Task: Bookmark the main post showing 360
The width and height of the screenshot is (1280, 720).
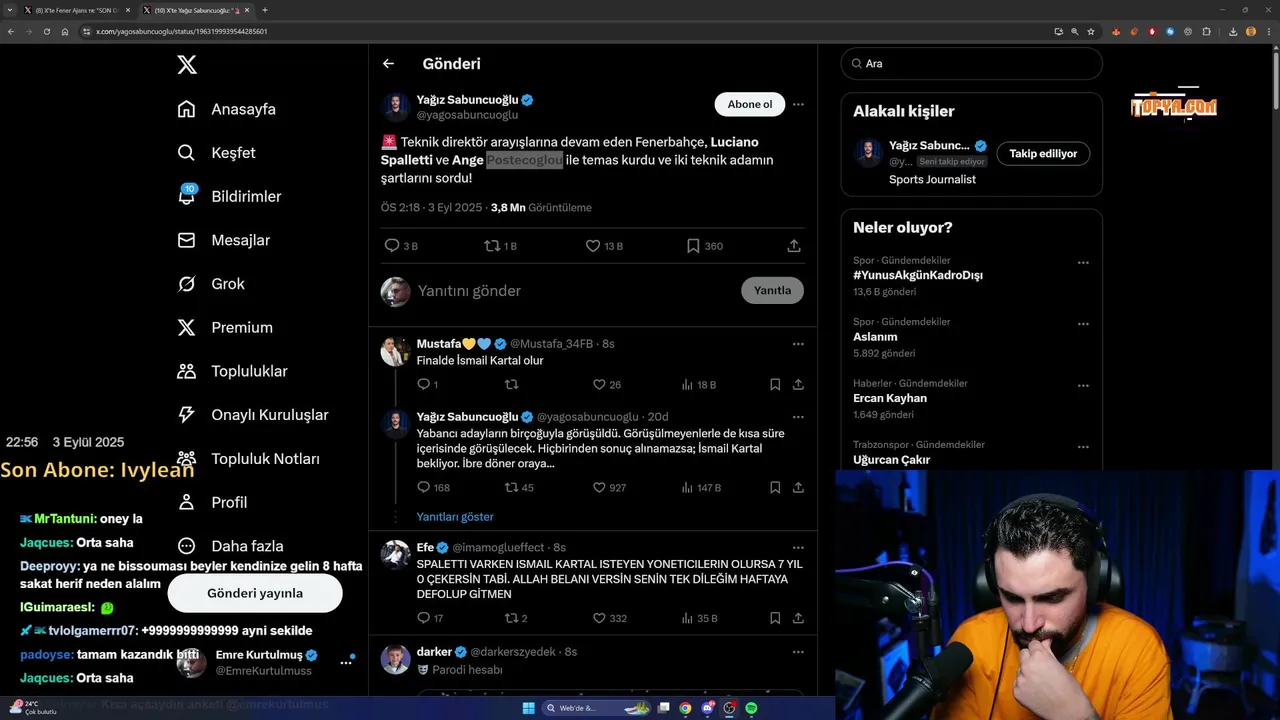Action: [693, 246]
